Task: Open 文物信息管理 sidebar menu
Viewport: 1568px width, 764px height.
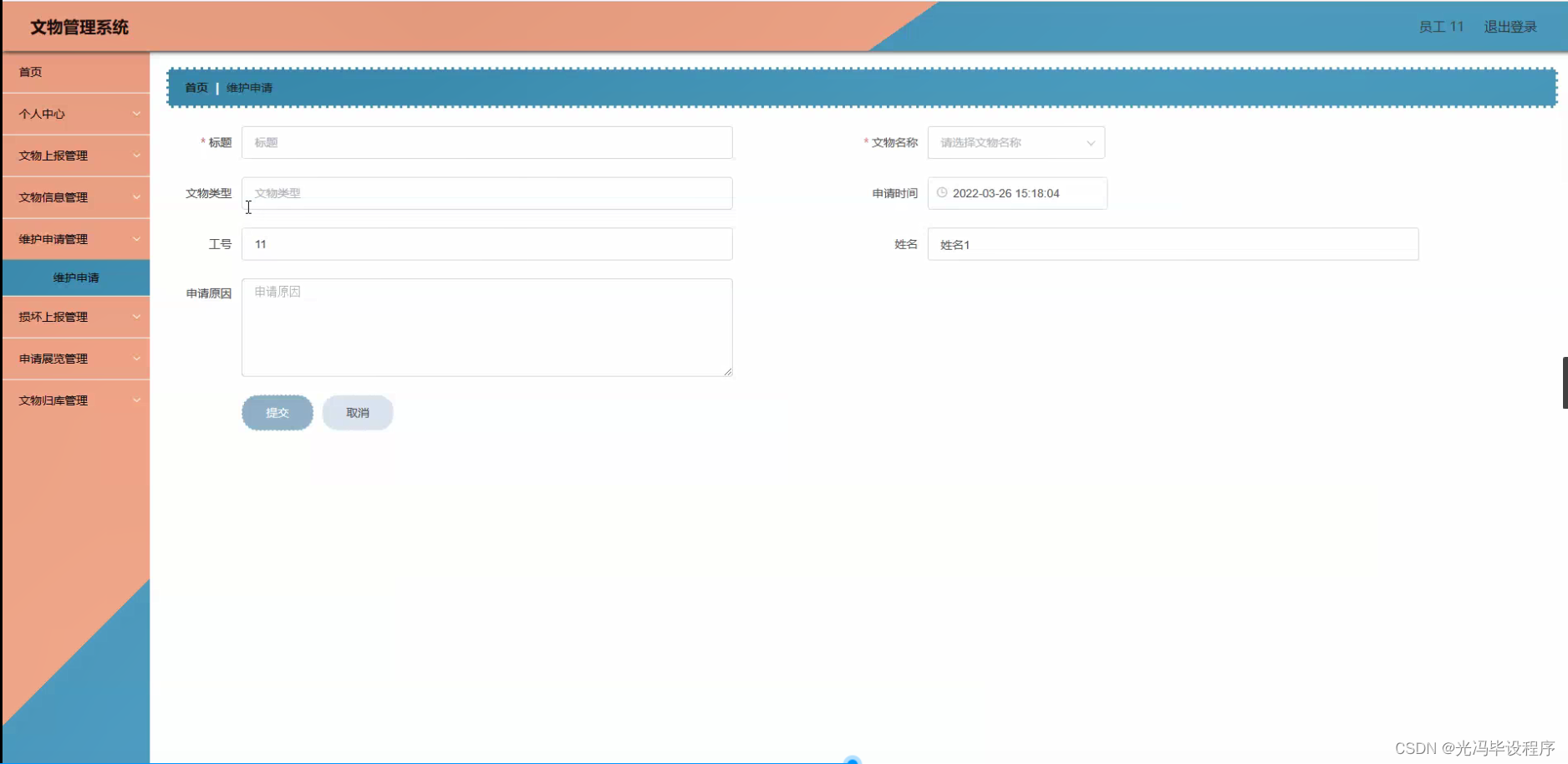Action: [76, 197]
